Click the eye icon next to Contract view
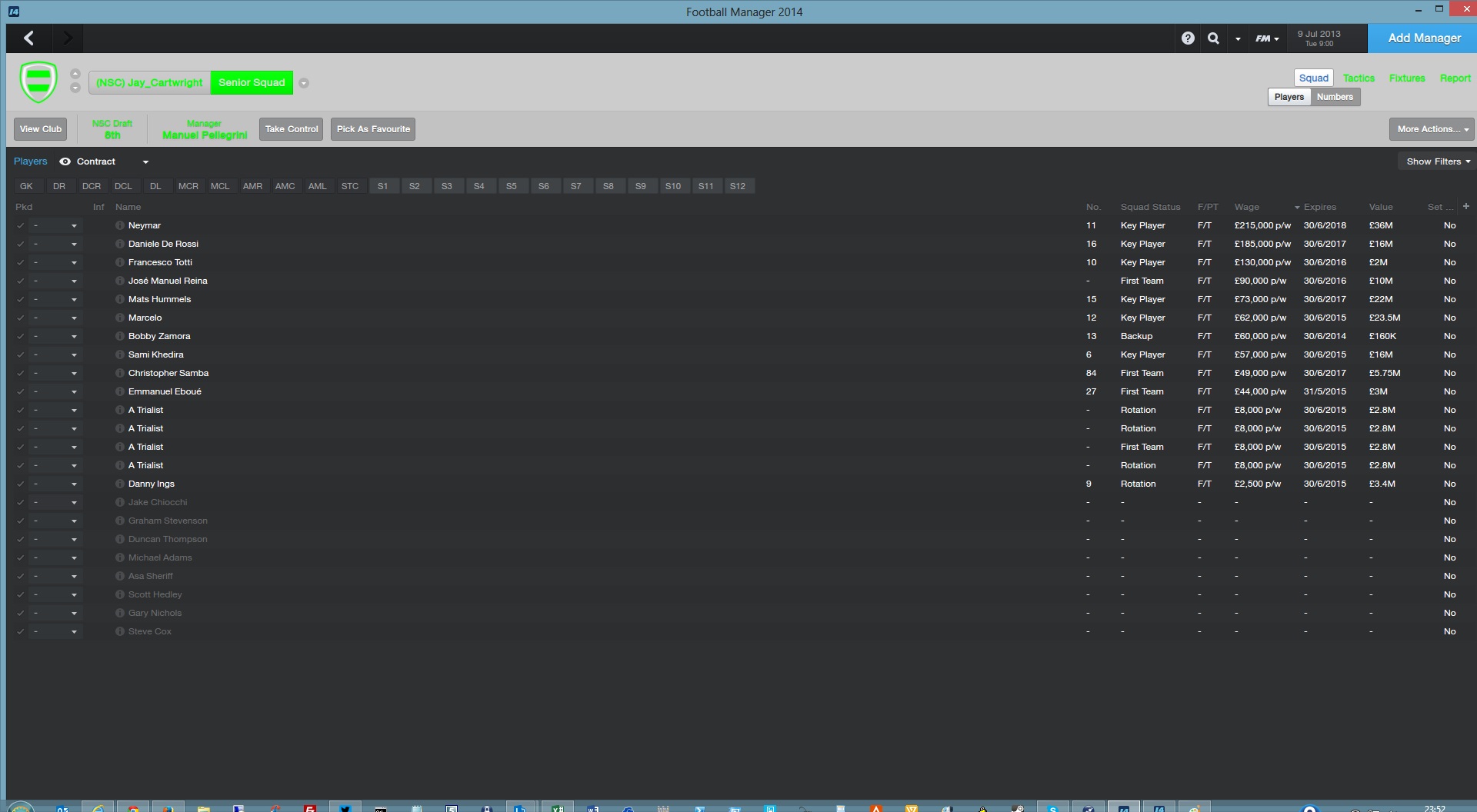This screenshot has height=812, width=1477. coord(65,161)
